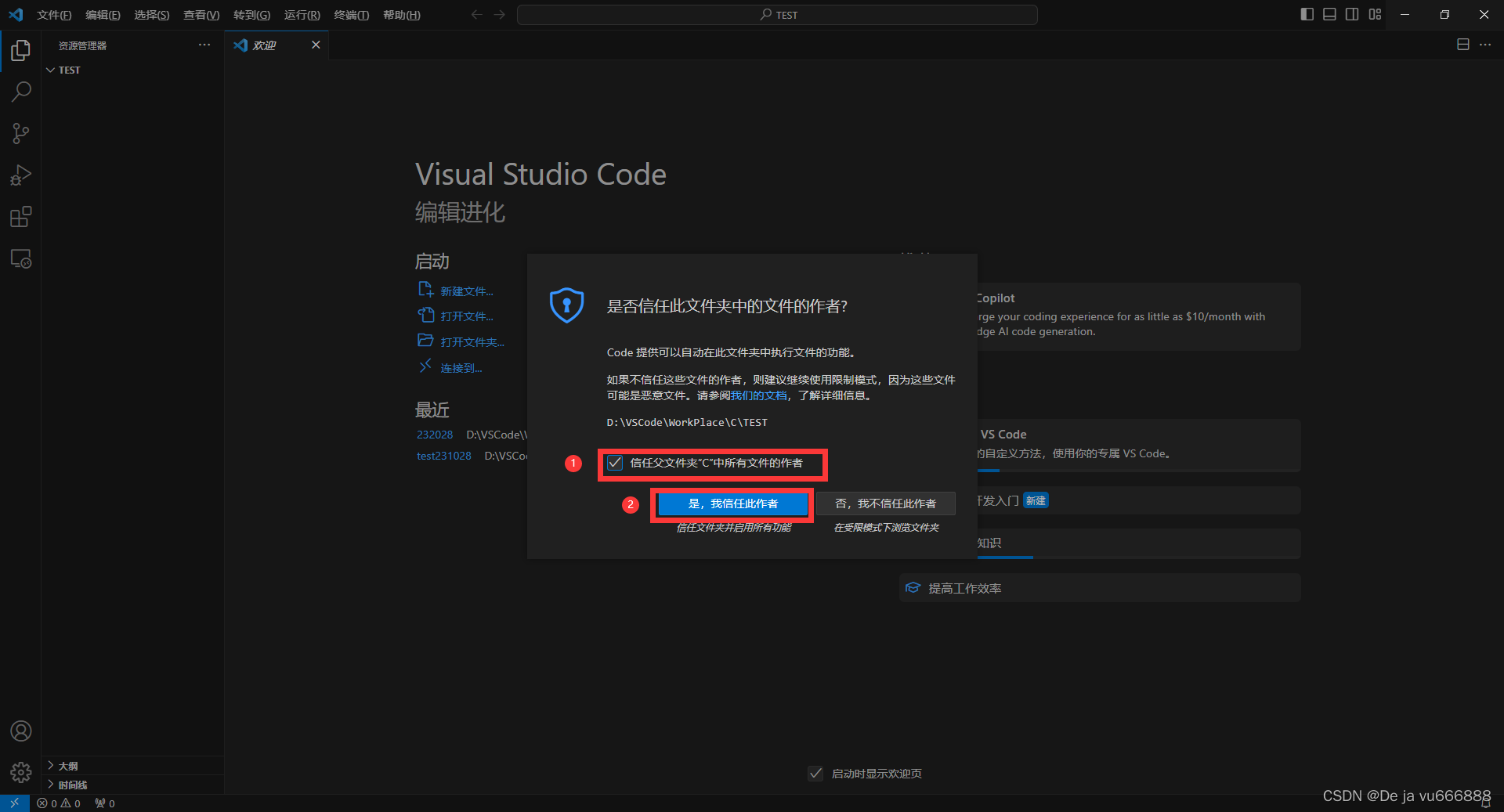The image size is (1504, 812).
Task: Toggle the primary side bar layout icon
Action: (x=1307, y=14)
